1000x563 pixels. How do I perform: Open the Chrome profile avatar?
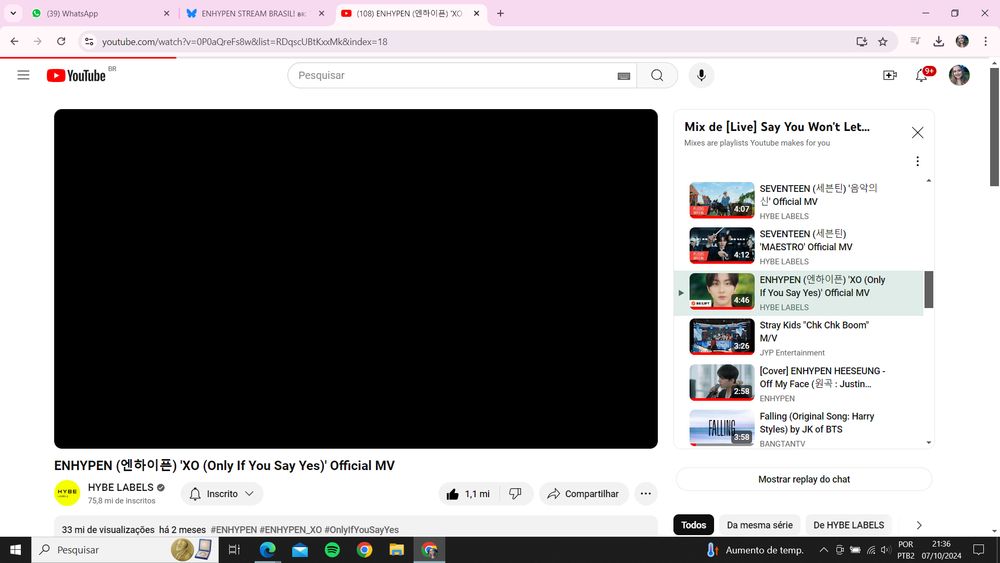(962, 41)
